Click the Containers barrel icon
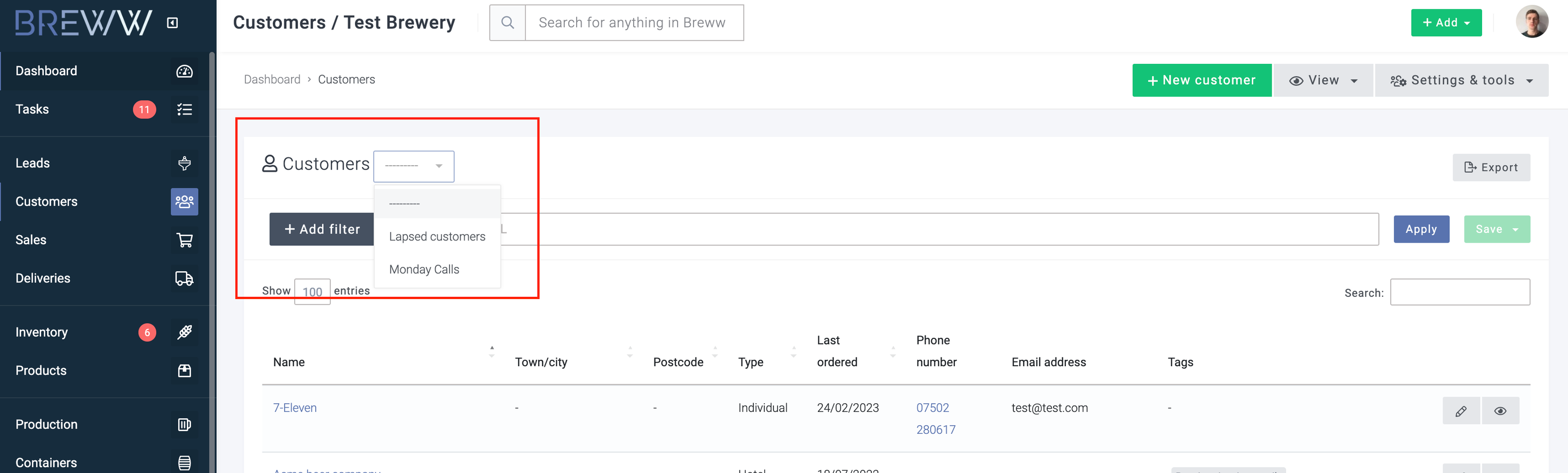The image size is (1568, 473). (184, 463)
